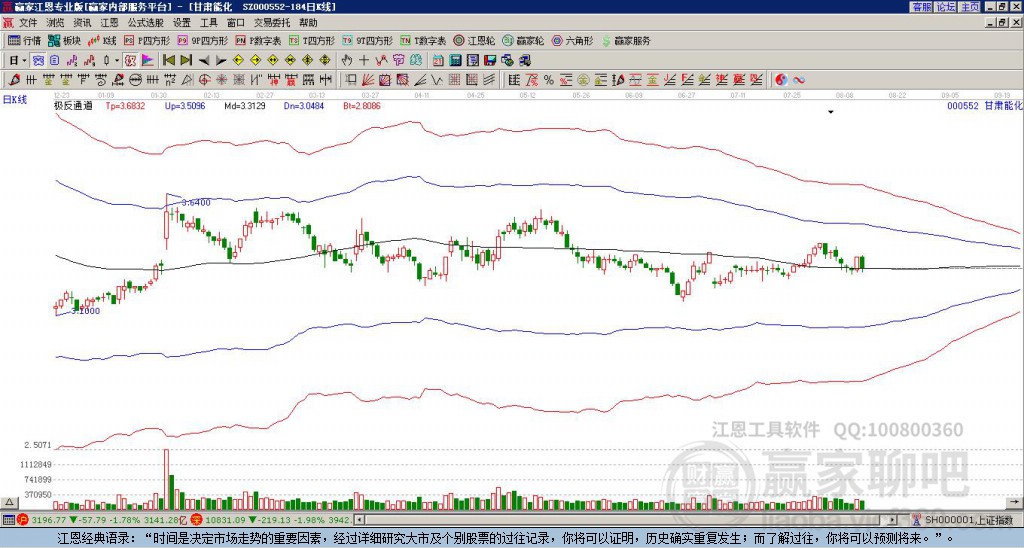Click the Dn=3.0484 value
Screen dimensions: 1024x548
click(x=304, y=105)
